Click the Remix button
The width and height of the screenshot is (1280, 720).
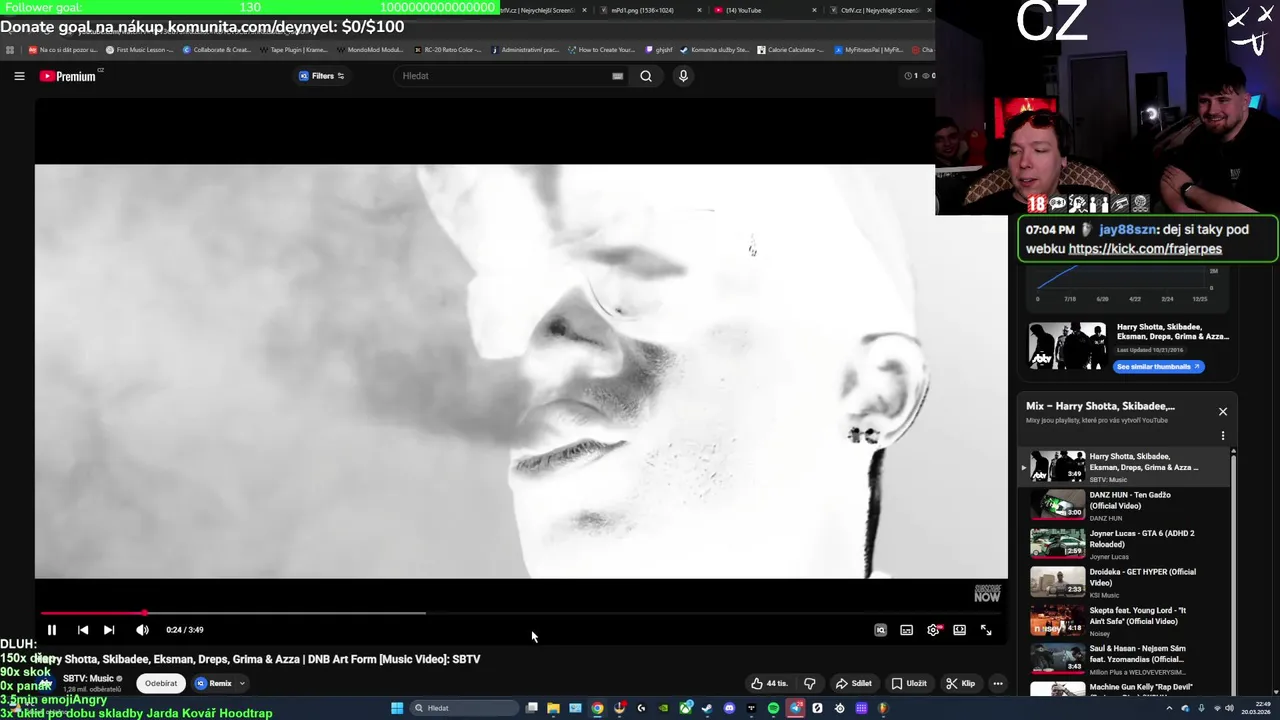(214, 683)
